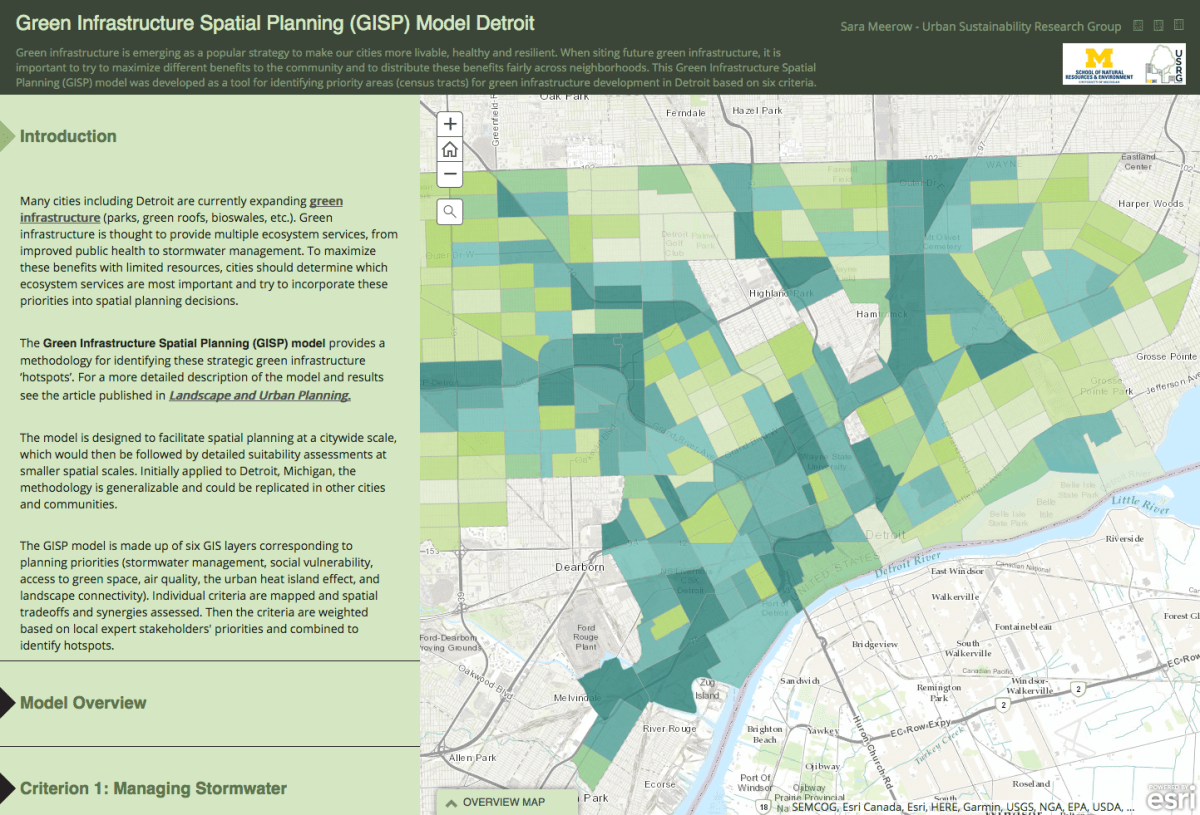Collapse the Overview Map panel chevron
The width and height of the screenshot is (1200, 815).
click(x=450, y=802)
